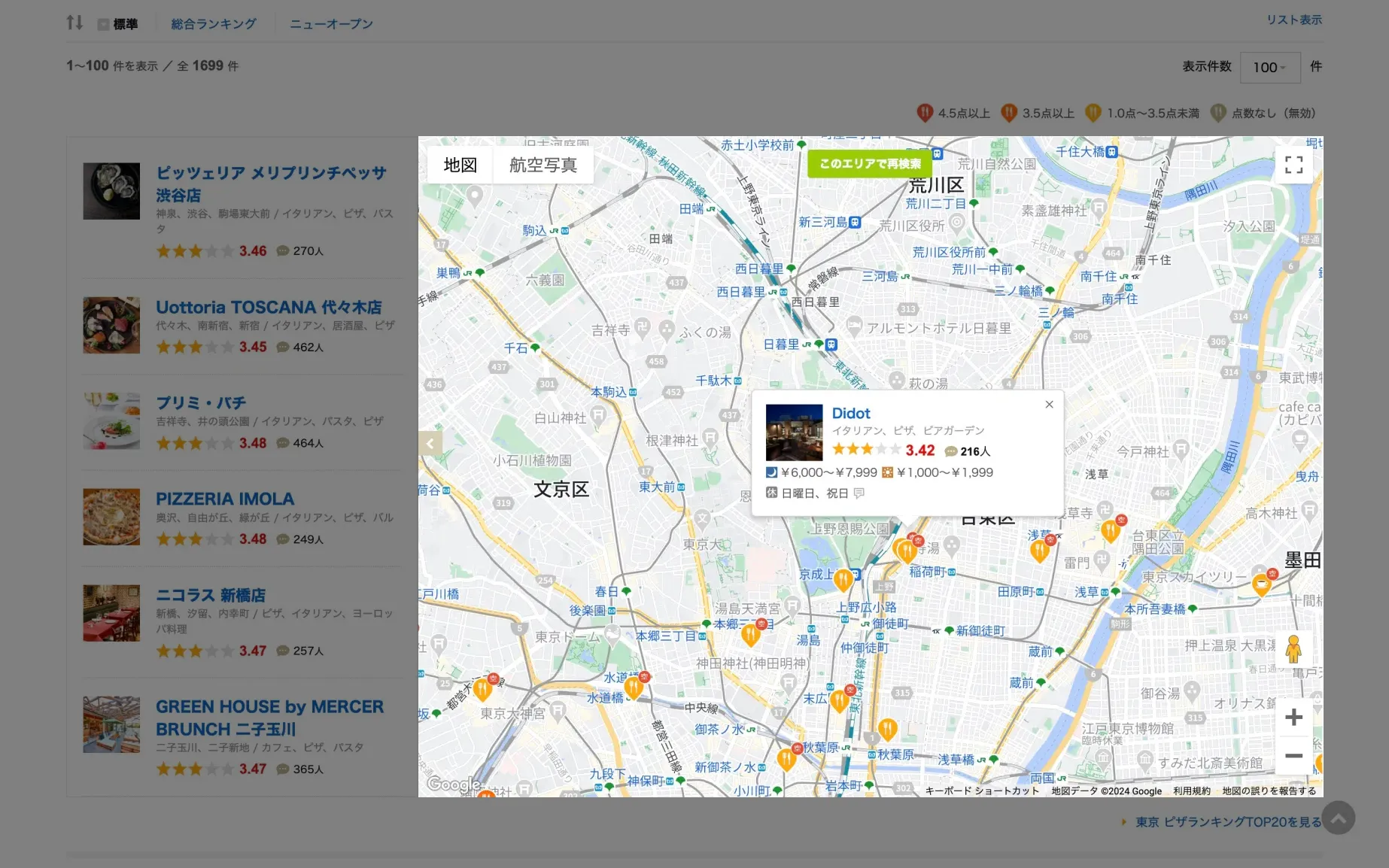
Task: Click the scroll-to-top round button
Action: point(1338,818)
